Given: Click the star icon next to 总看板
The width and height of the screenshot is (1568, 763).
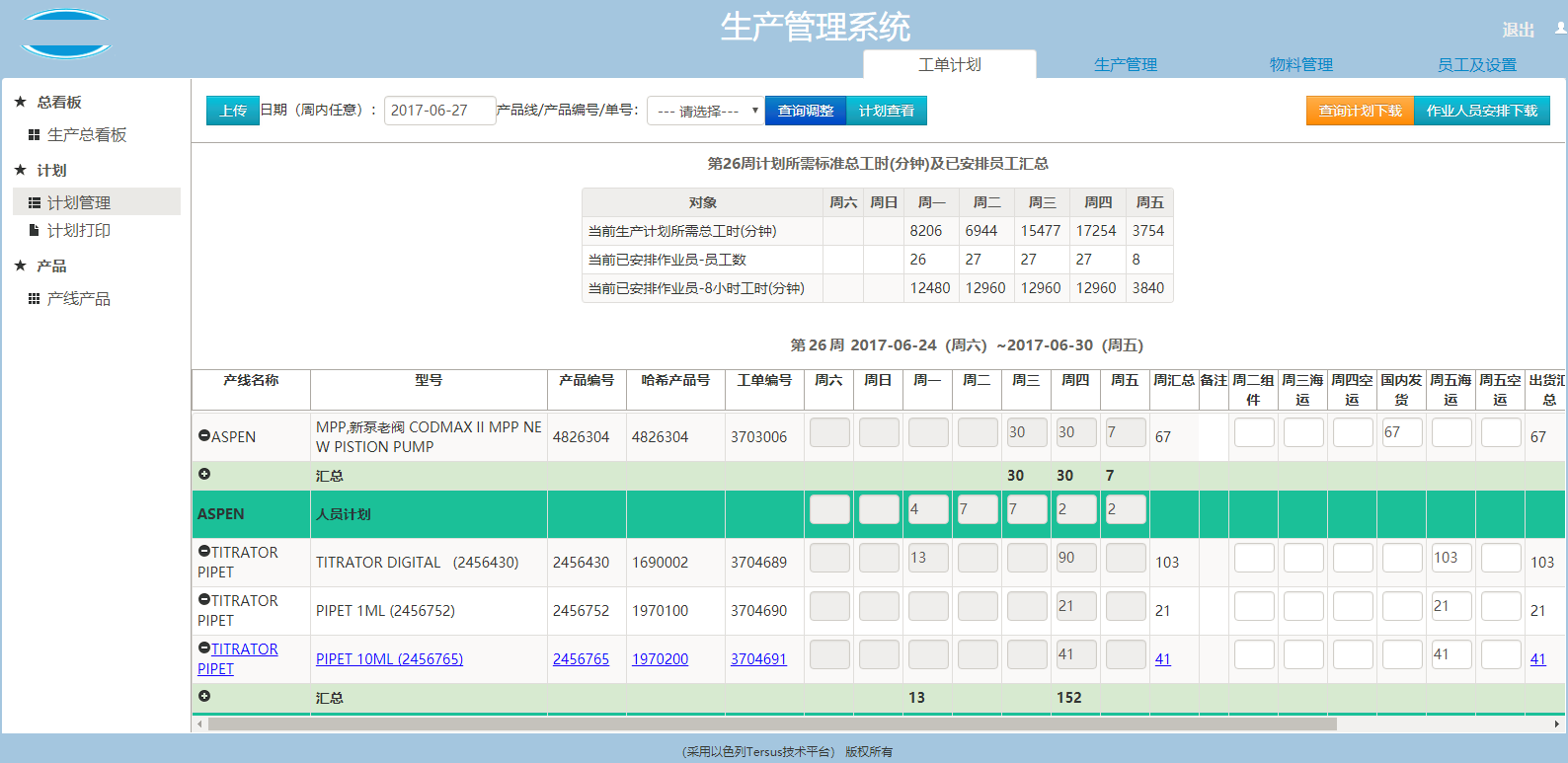Looking at the screenshot, I should 20,102.
